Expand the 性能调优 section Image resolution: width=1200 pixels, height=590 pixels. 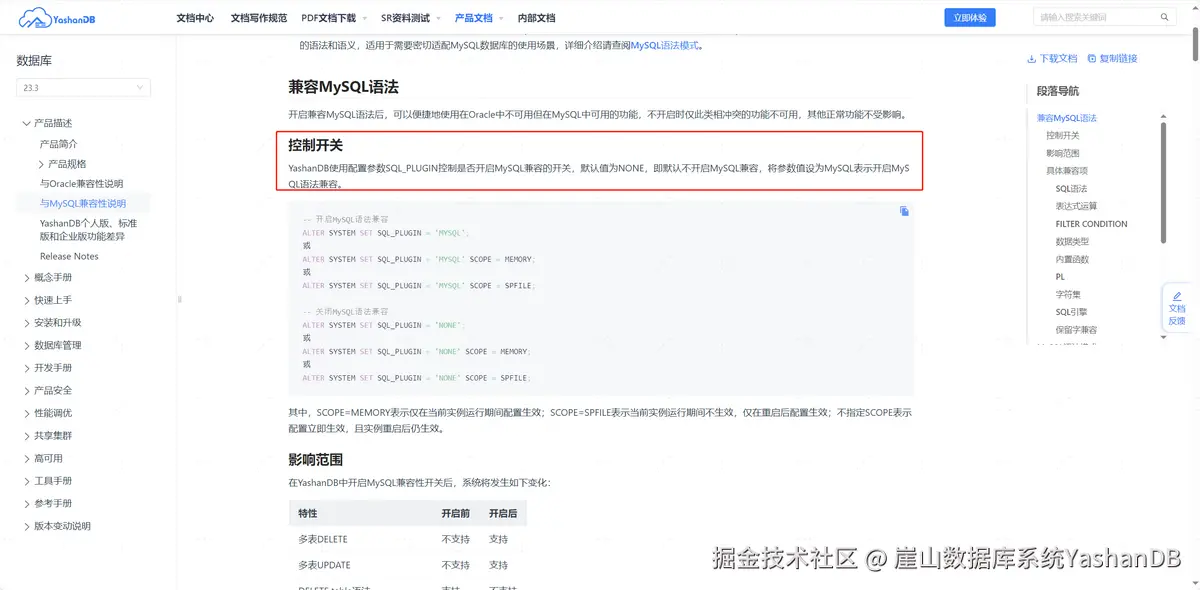coord(27,413)
